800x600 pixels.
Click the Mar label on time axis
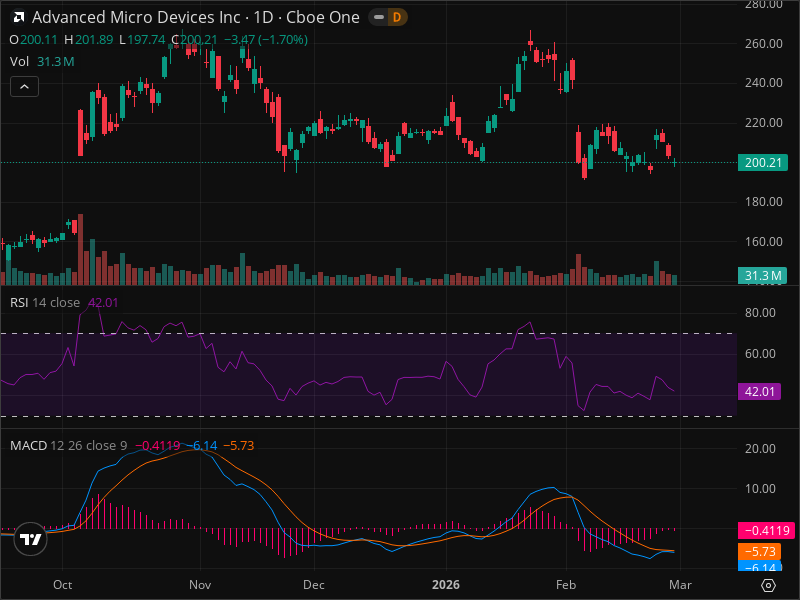(x=680, y=585)
